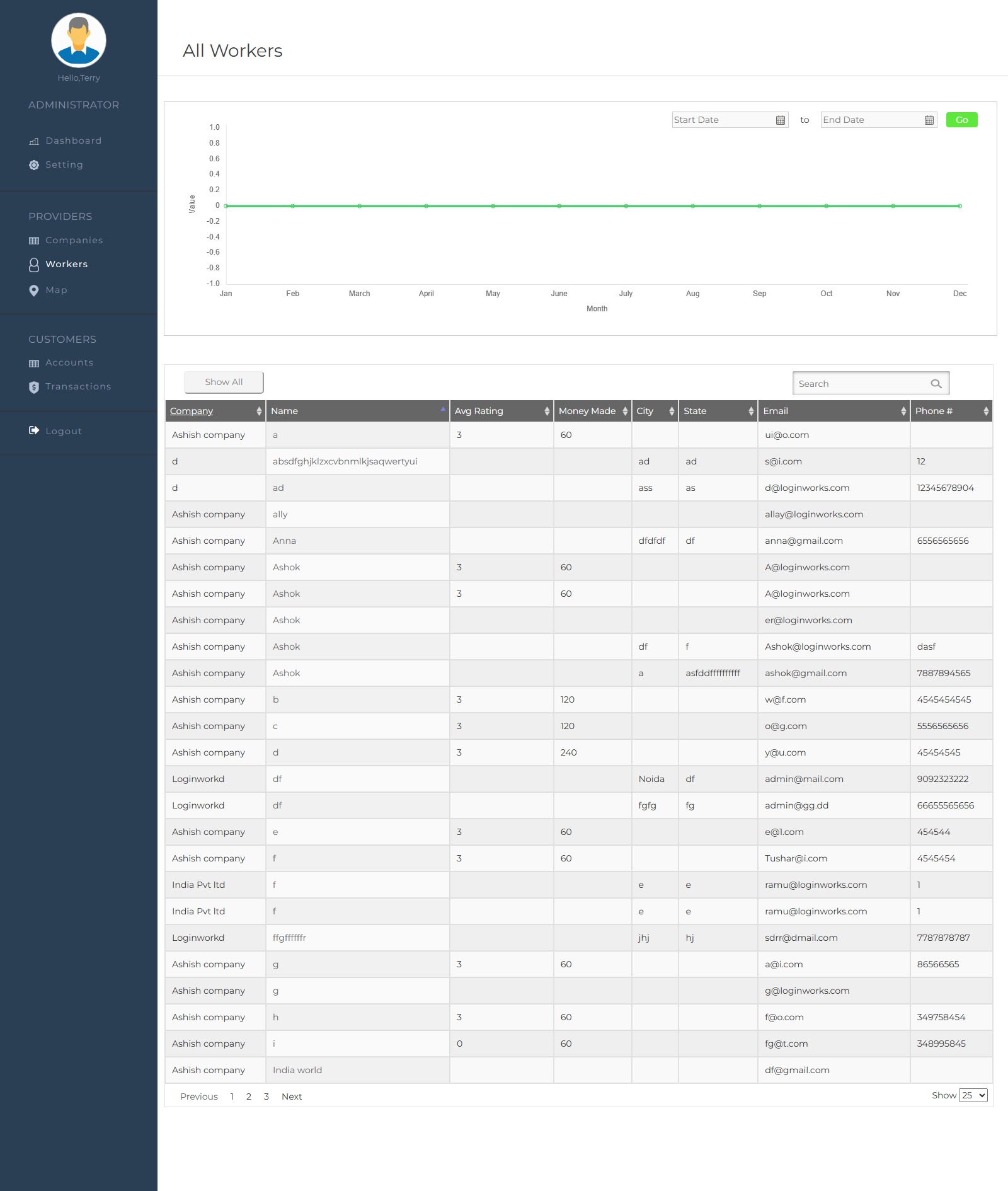
Task: Click the Dec data point on chart
Action: 959,206
